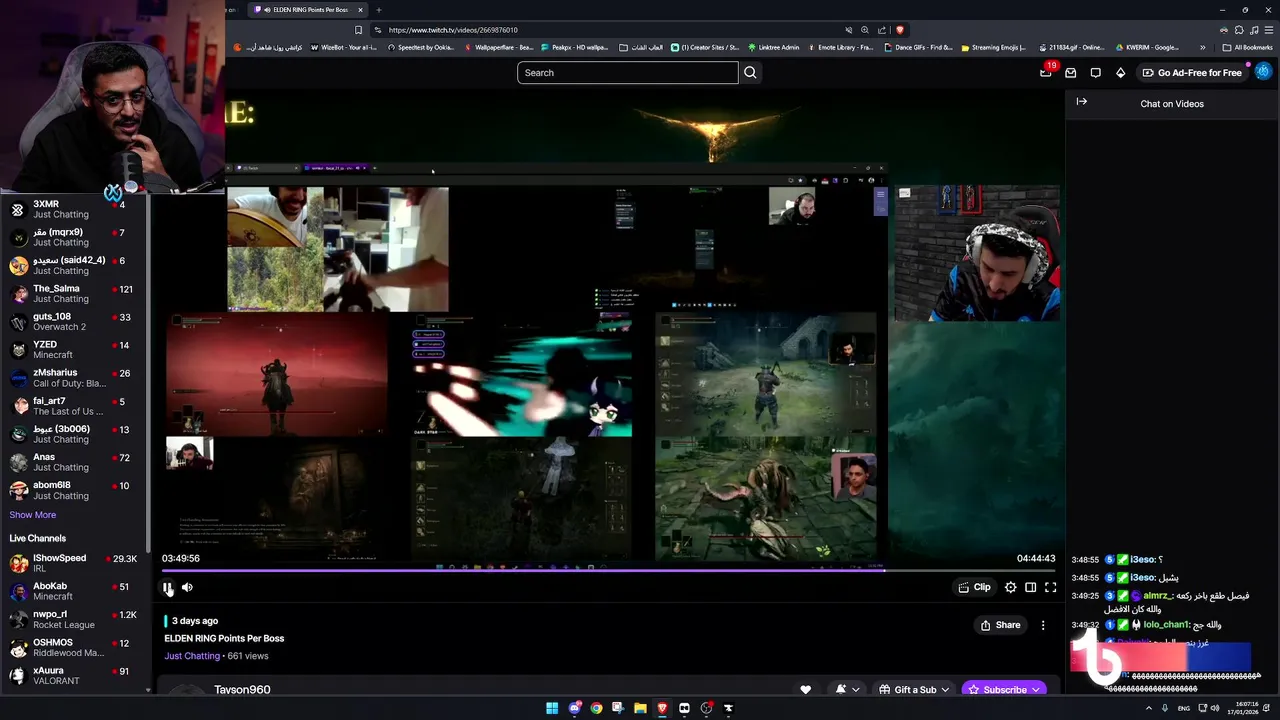Toggle theatre mode in the player
This screenshot has height=720, width=1280.
(1031, 588)
